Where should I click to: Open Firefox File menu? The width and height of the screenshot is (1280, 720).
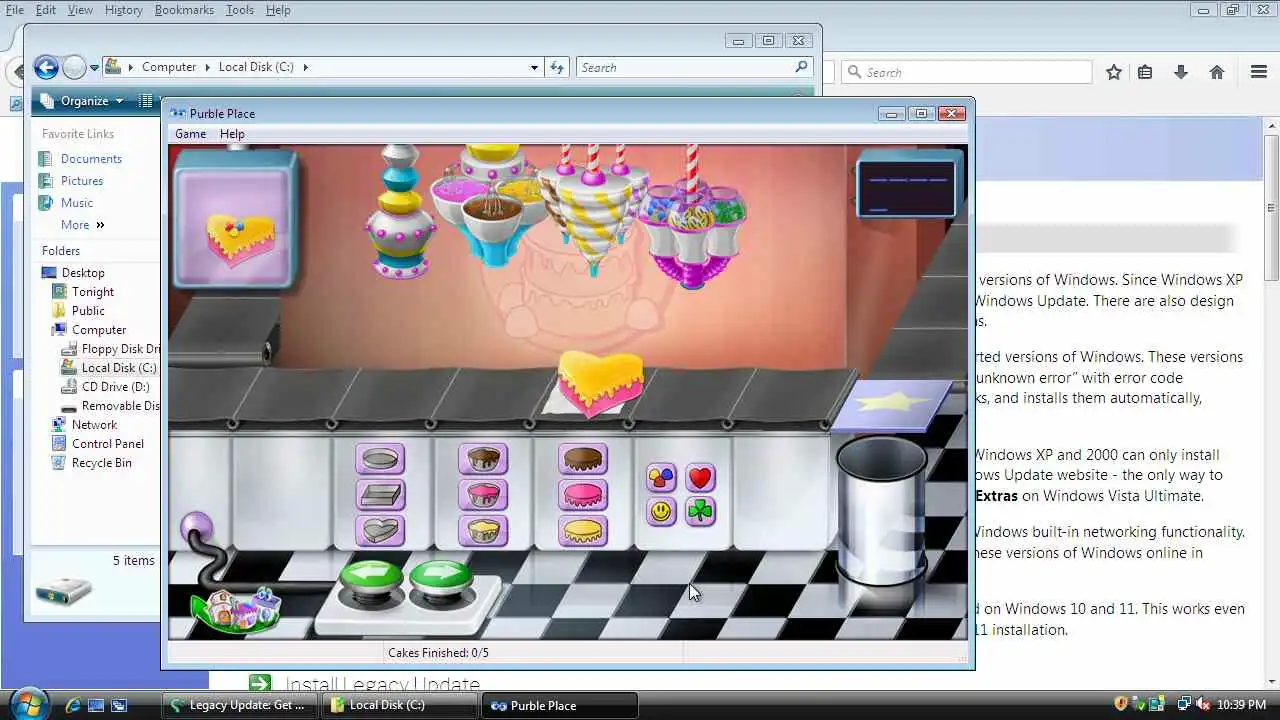coord(15,10)
